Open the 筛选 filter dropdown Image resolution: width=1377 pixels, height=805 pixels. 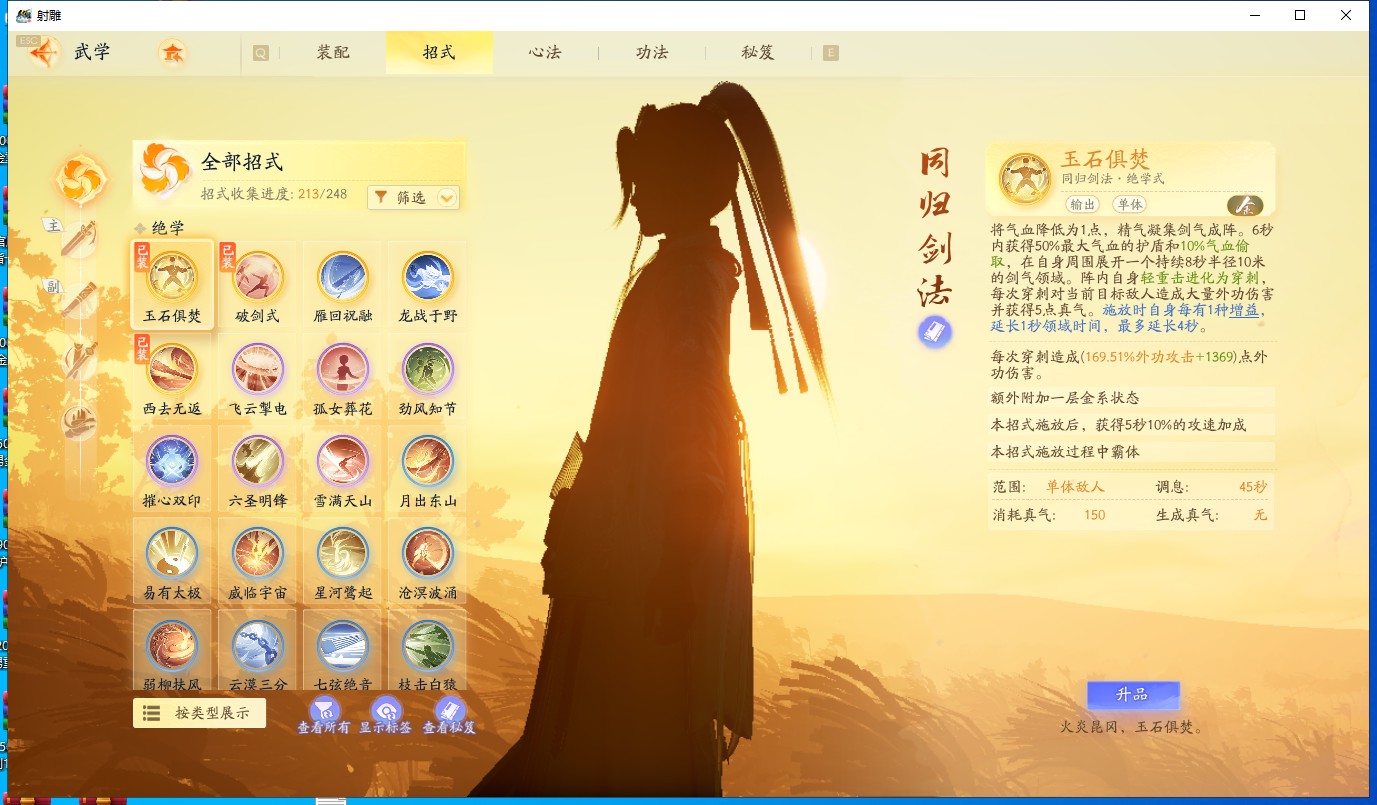414,197
